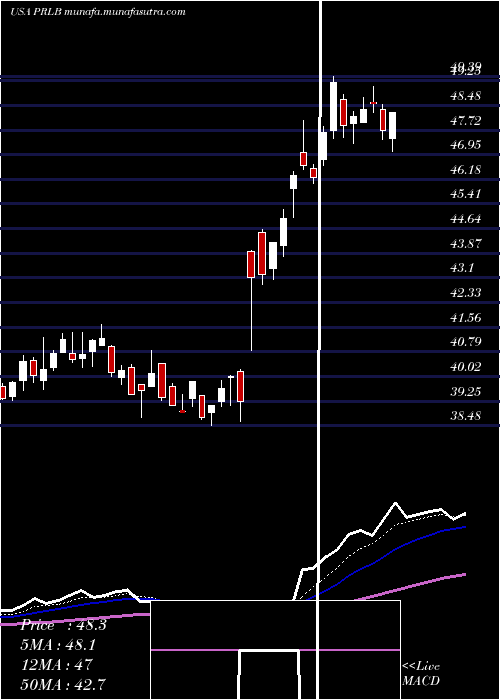500x700 pixels.
Task: Click the 40.79 price axis label
Action: 466,342
